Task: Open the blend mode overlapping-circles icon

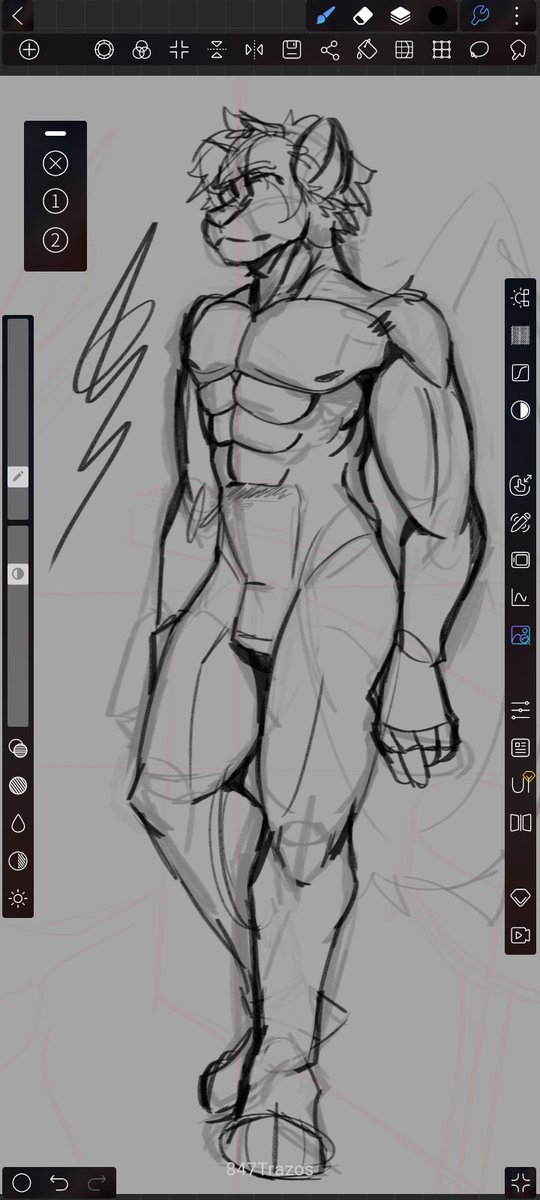Action: tap(17, 748)
